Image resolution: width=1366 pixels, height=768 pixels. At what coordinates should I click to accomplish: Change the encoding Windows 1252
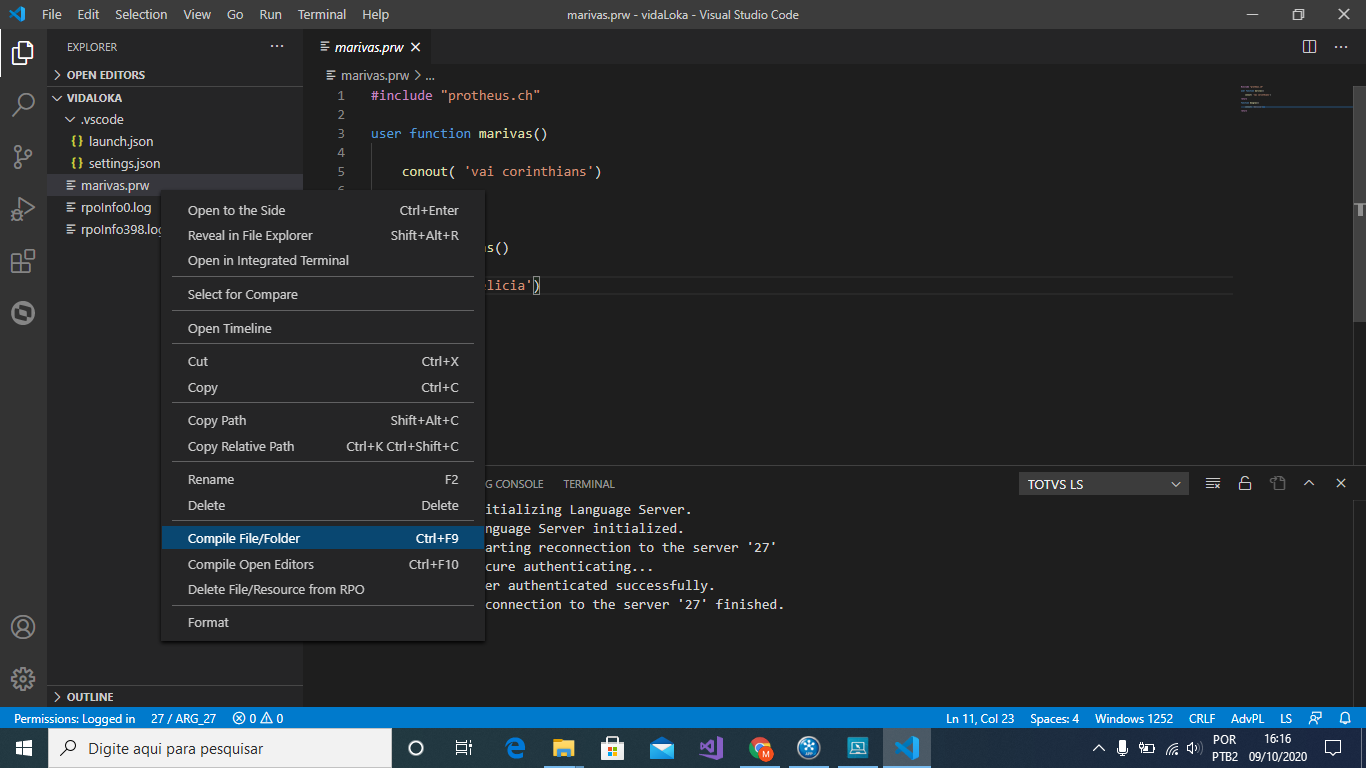click(x=1133, y=718)
